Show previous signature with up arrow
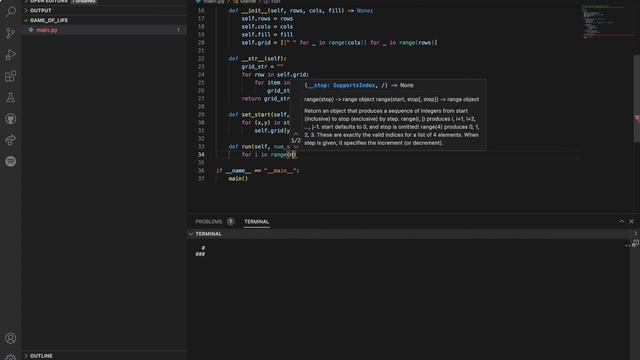640x360 pixels. coord(296,133)
